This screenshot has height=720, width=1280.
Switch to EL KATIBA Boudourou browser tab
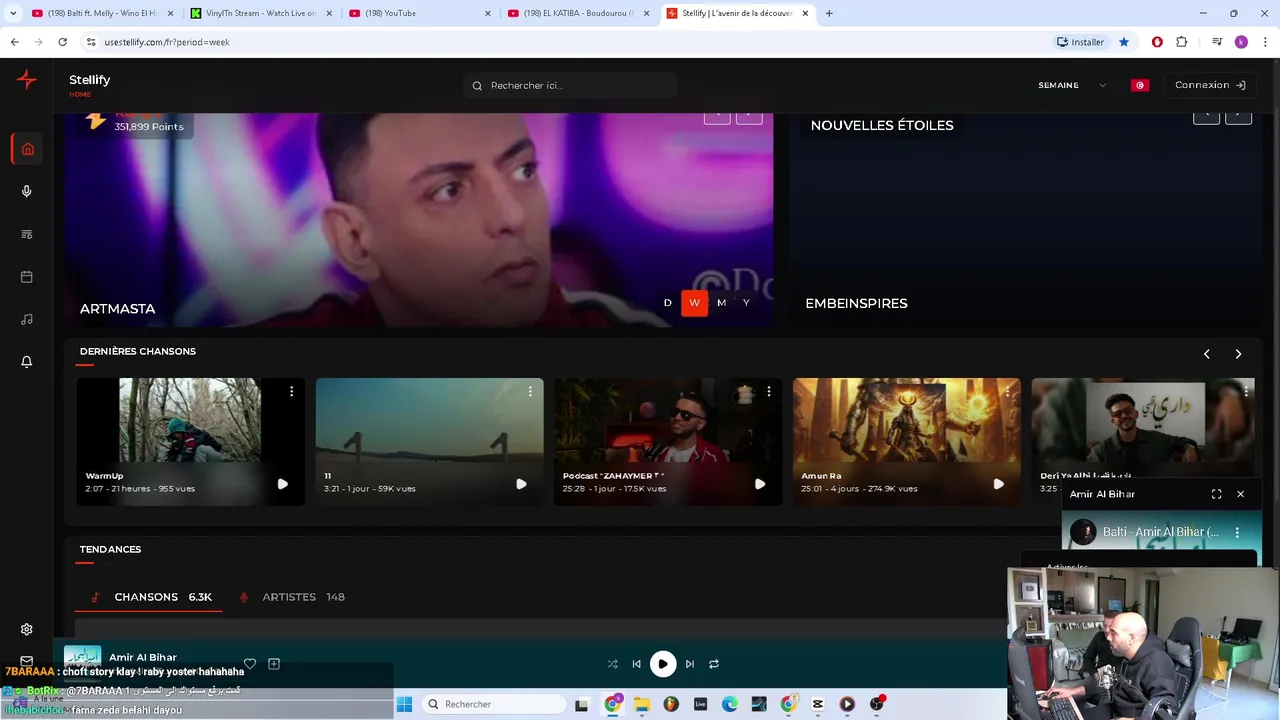578,13
